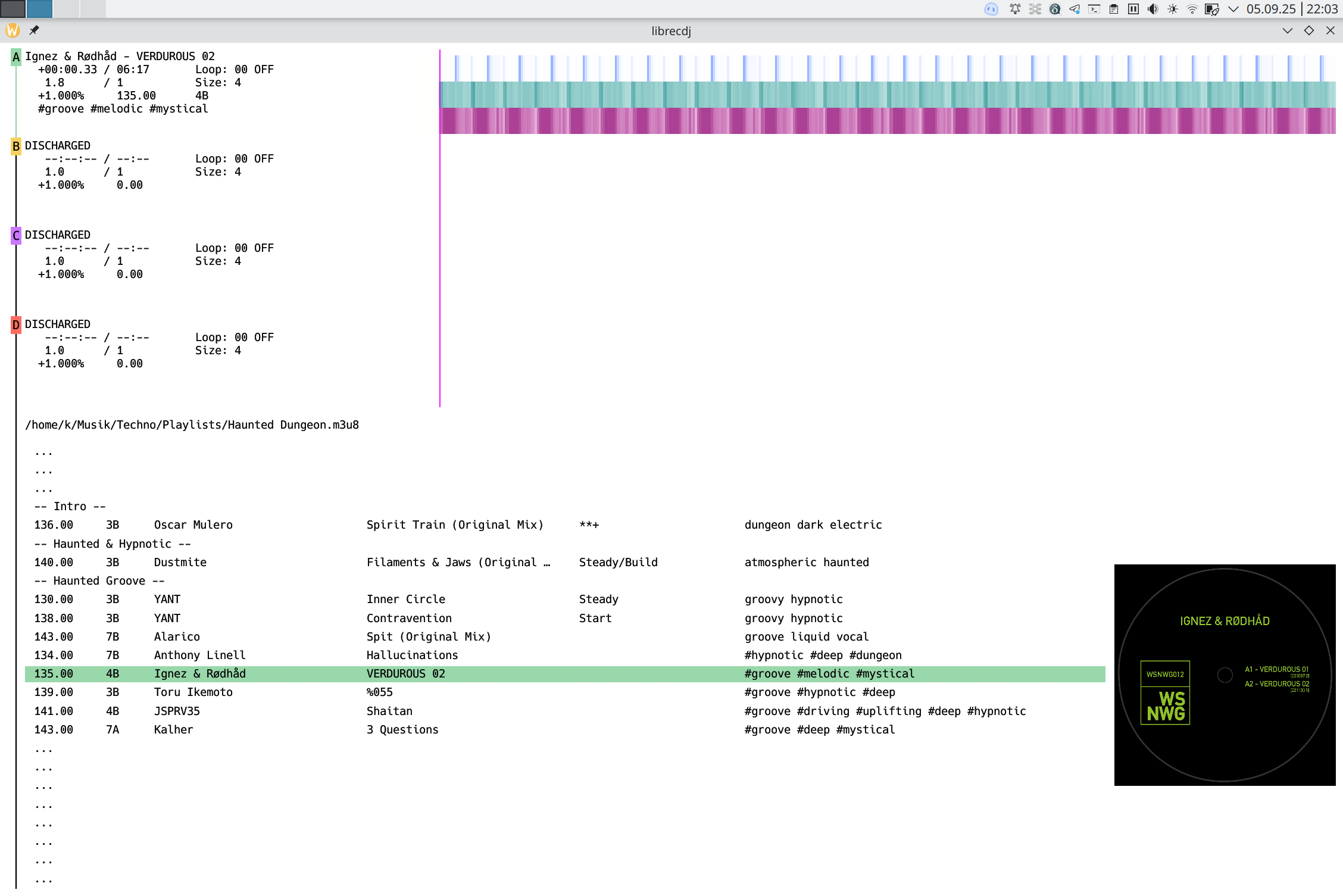Open the Wi-Fi network tray icon
Image resolution: width=1343 pixels, height=896 pixels.
(x=1192, y=9)
